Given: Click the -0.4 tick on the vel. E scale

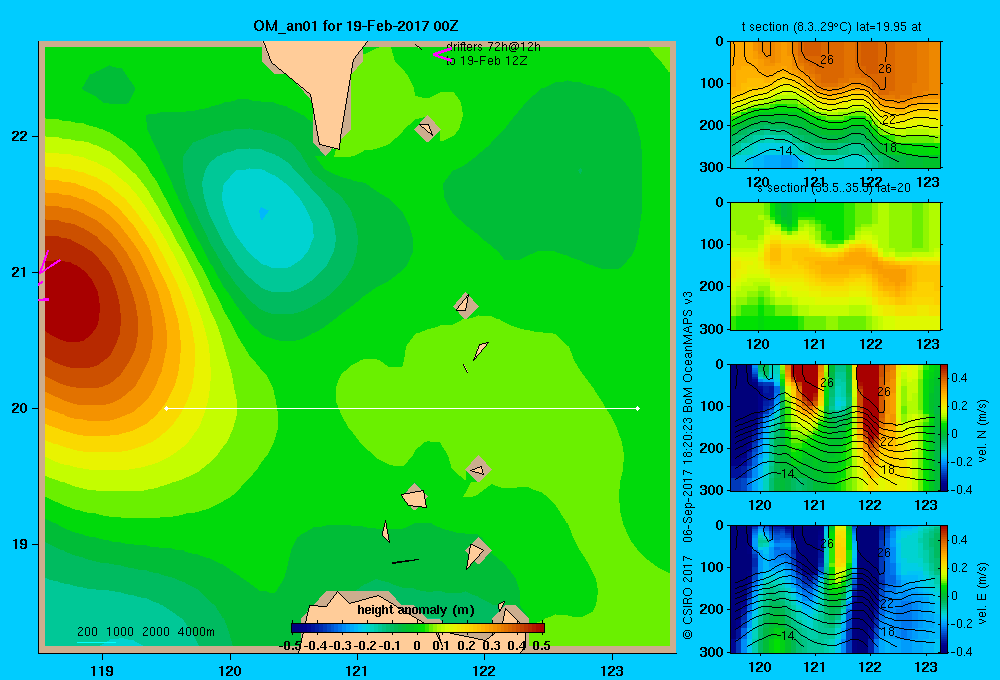Looking at the screenshot, I should (x=962, y=651).
